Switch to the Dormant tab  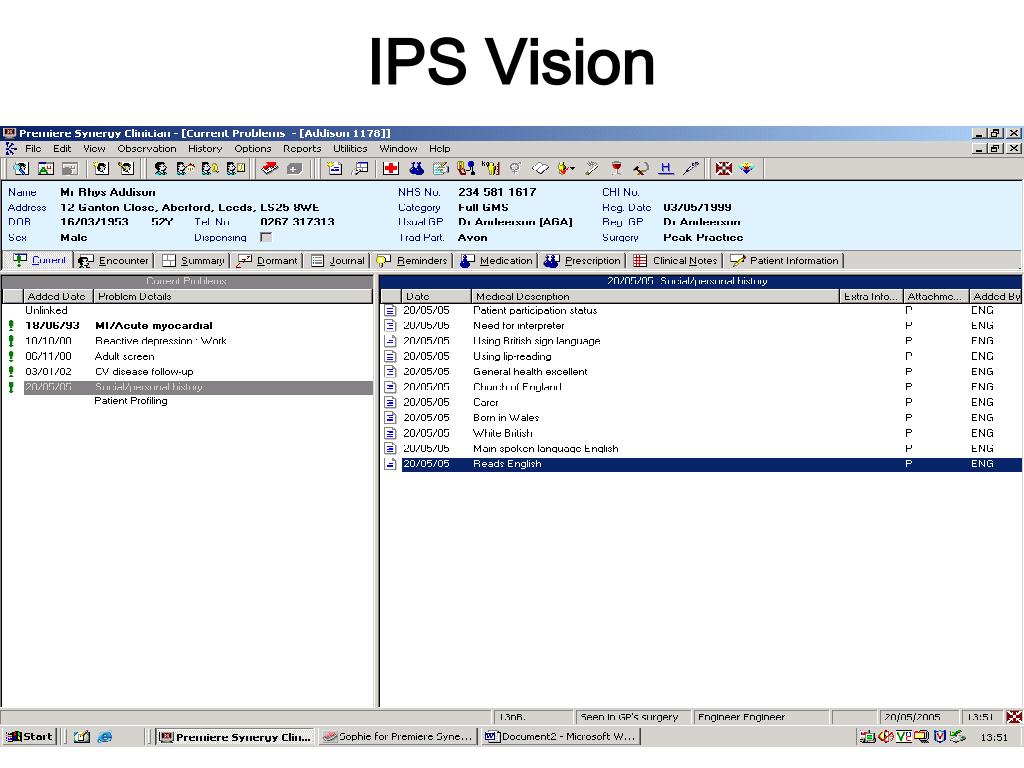click(267, 261)
